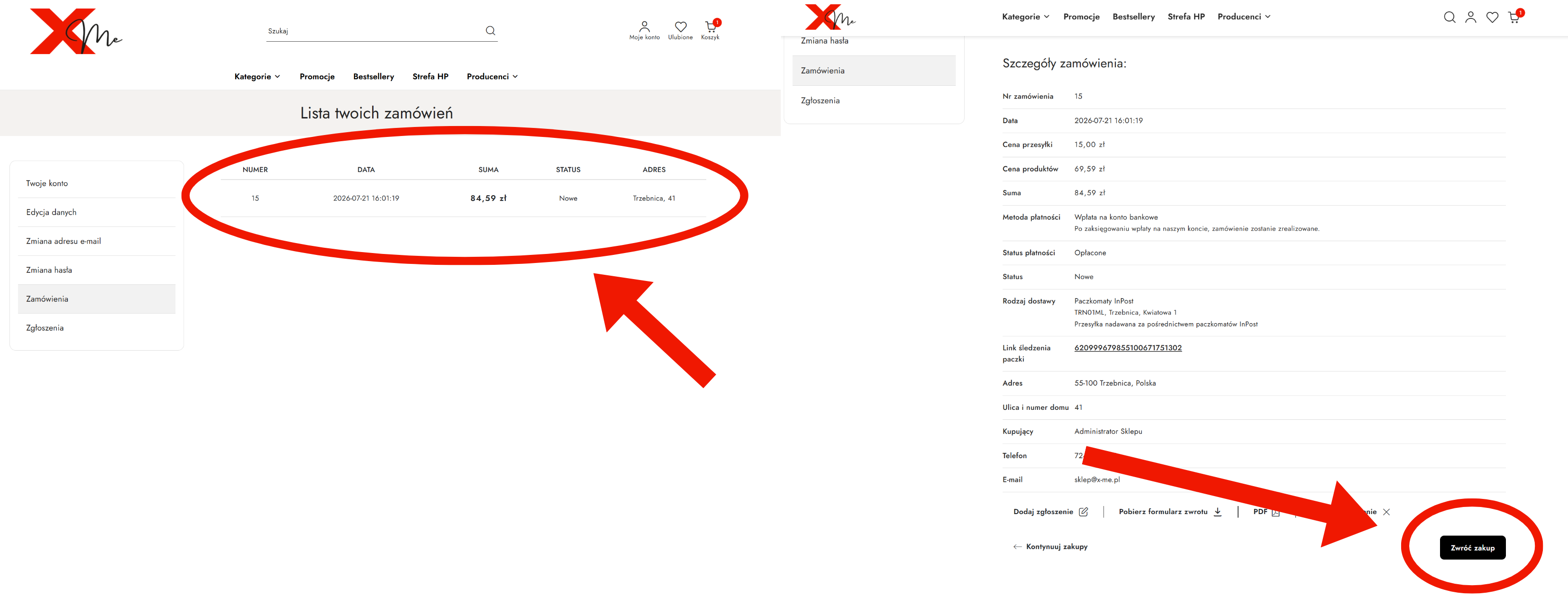Image resolution: width=1568 pixels, height=606 pixels.
Task: Click 84,59 zł sum in orders table
Action: coord(488,199)
